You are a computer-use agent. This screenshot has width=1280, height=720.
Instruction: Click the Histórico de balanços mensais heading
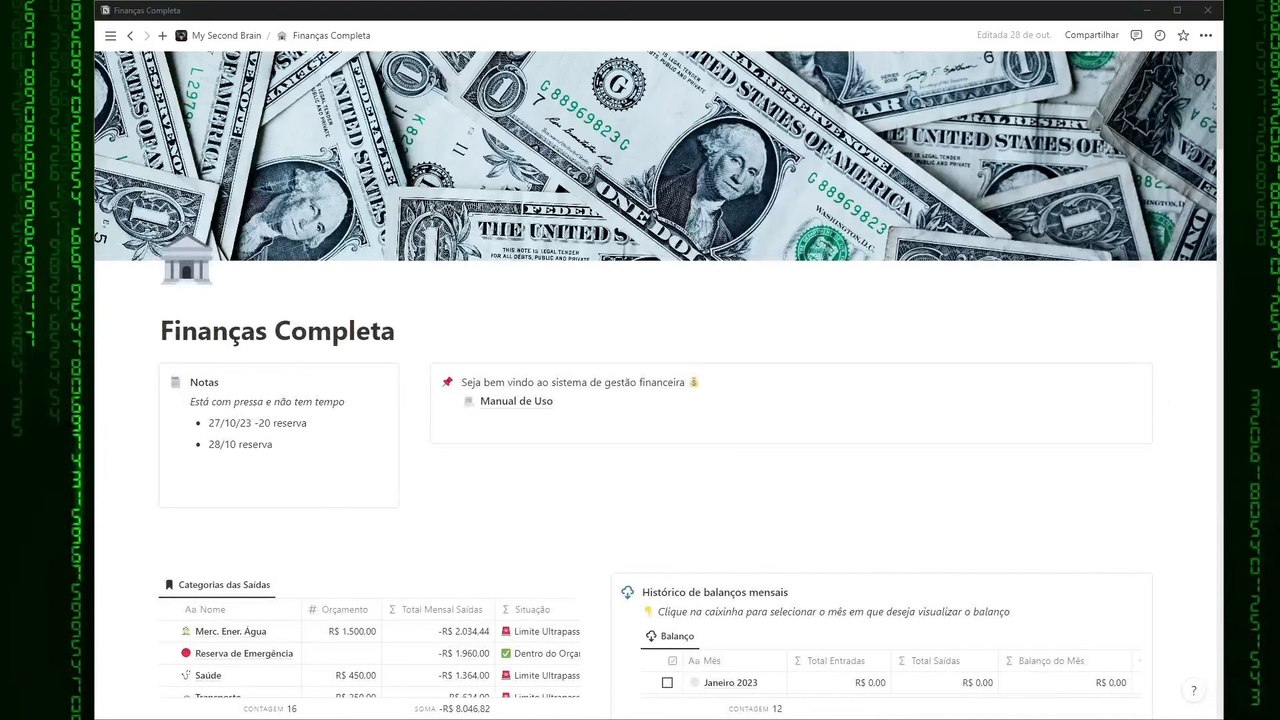coord(715,592)
